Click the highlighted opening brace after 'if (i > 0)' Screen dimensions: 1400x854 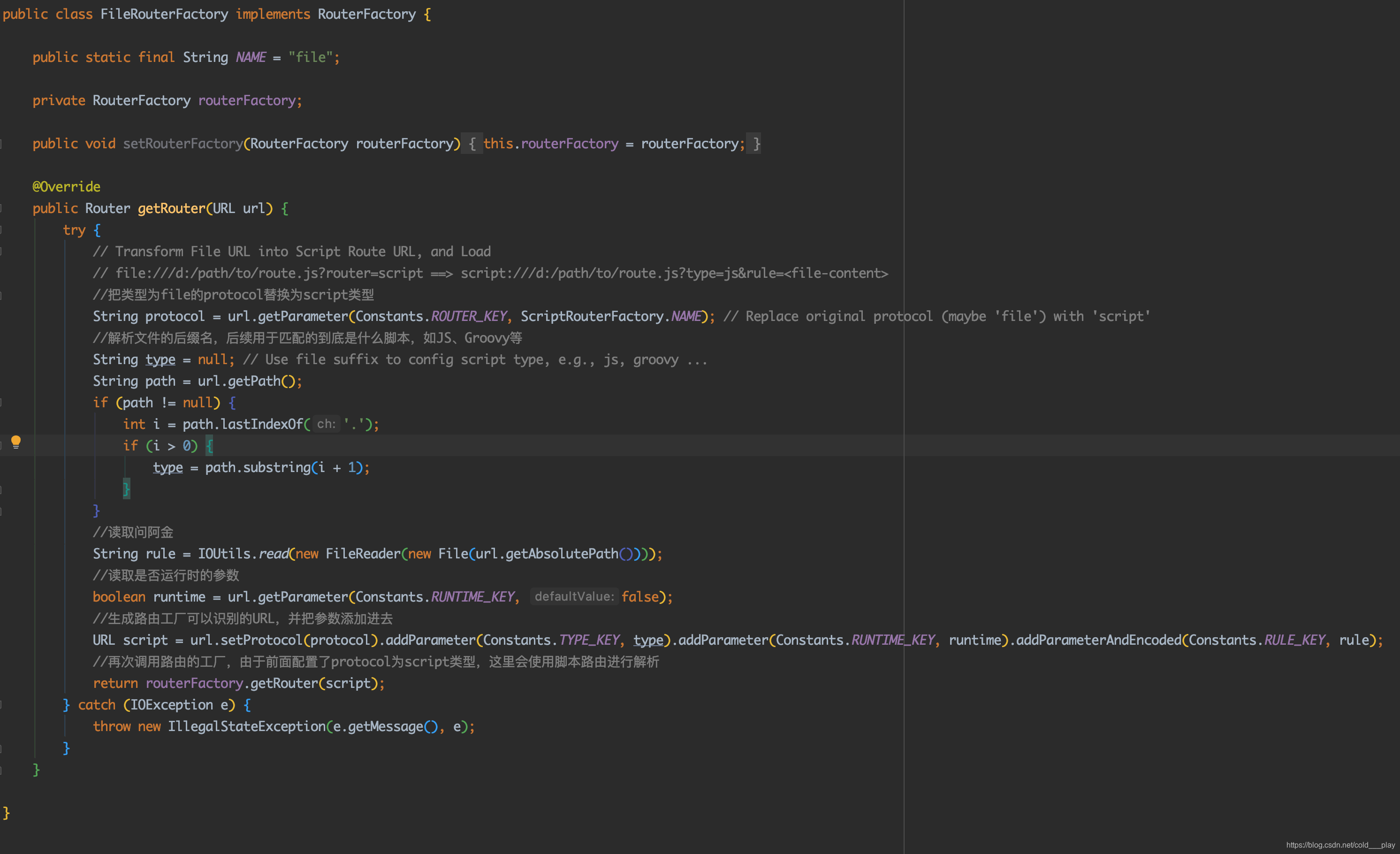[209, 446]
